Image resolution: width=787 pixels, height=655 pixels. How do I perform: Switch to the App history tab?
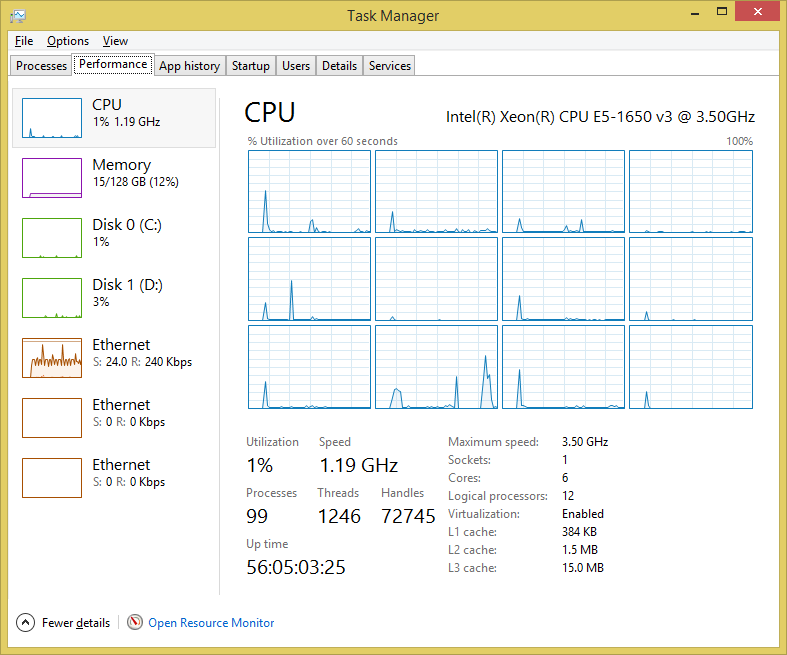[x=190, y=66]
